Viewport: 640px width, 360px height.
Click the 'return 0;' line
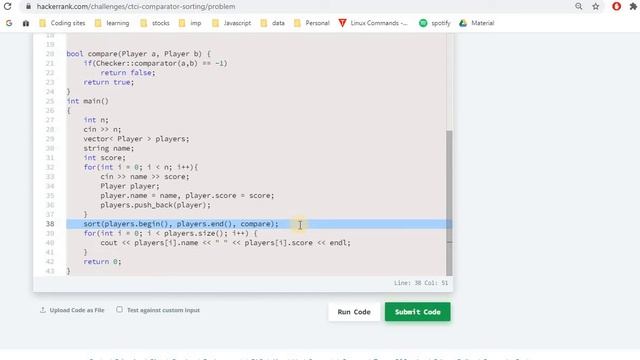(102, 262)
